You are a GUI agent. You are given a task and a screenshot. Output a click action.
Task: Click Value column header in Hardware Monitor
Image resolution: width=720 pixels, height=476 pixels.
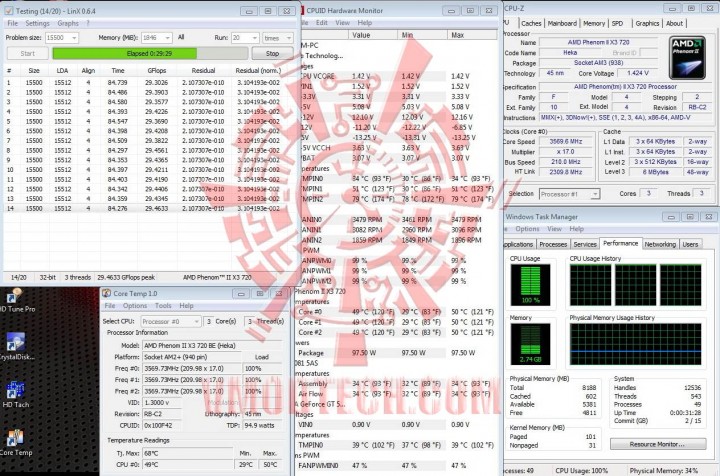coord(373,35)
